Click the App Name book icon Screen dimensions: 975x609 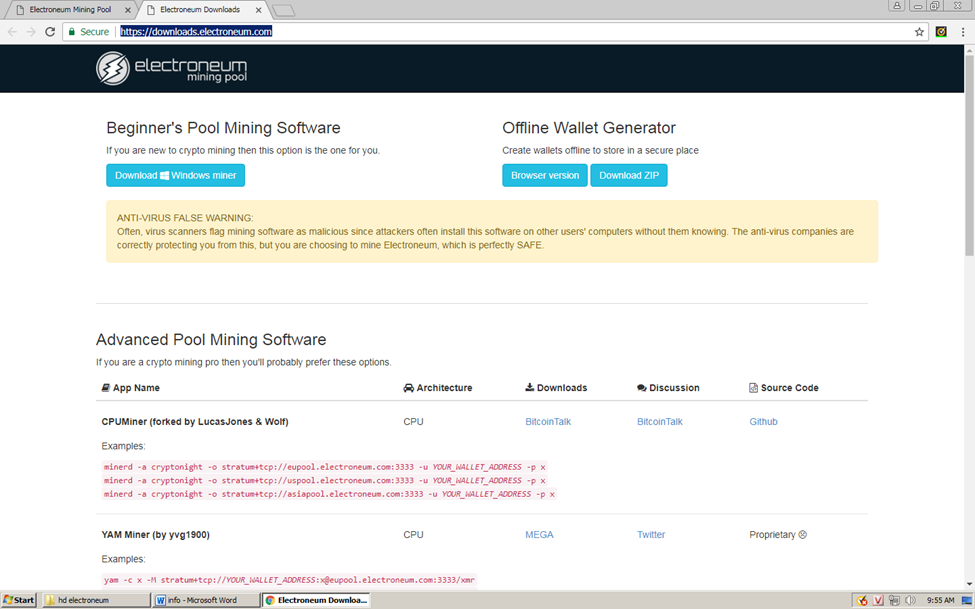[x=106, y=388]
